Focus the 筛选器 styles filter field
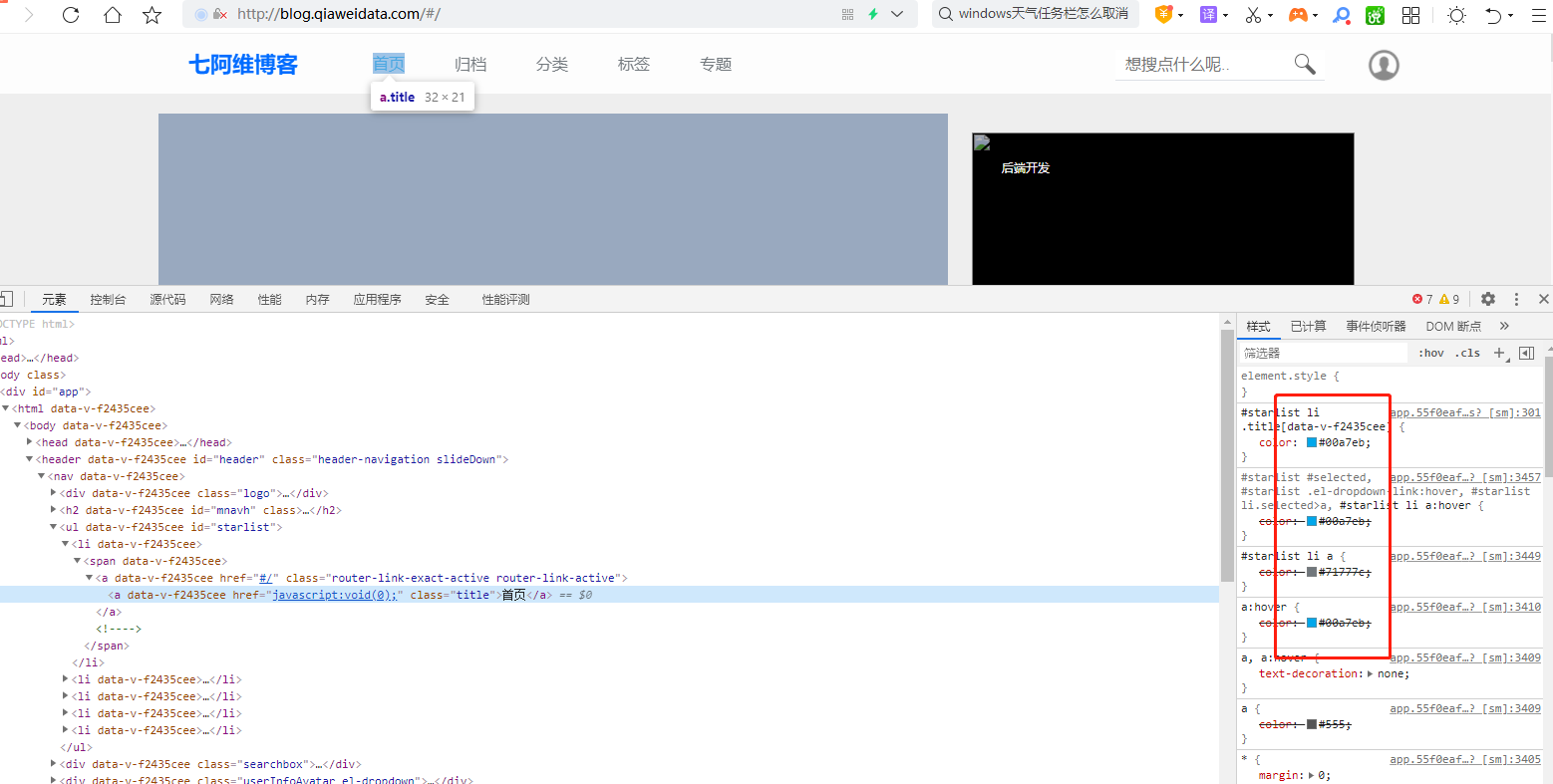The height and width of the screenshot is (784, 1553). coord(1326,353)
